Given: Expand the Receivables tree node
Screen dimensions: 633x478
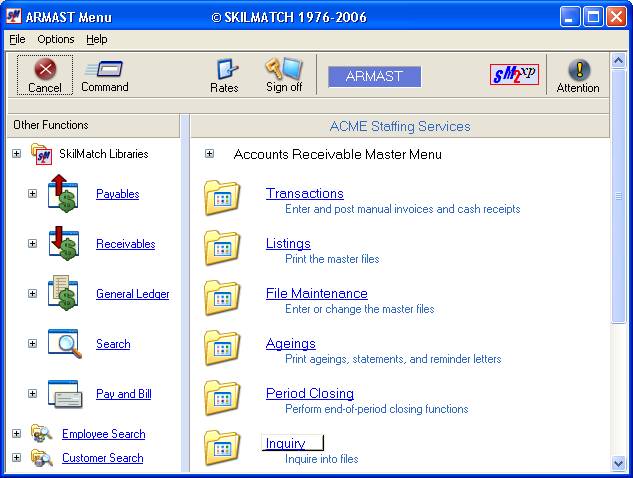Looking at the screenshot, I should 32,243.
